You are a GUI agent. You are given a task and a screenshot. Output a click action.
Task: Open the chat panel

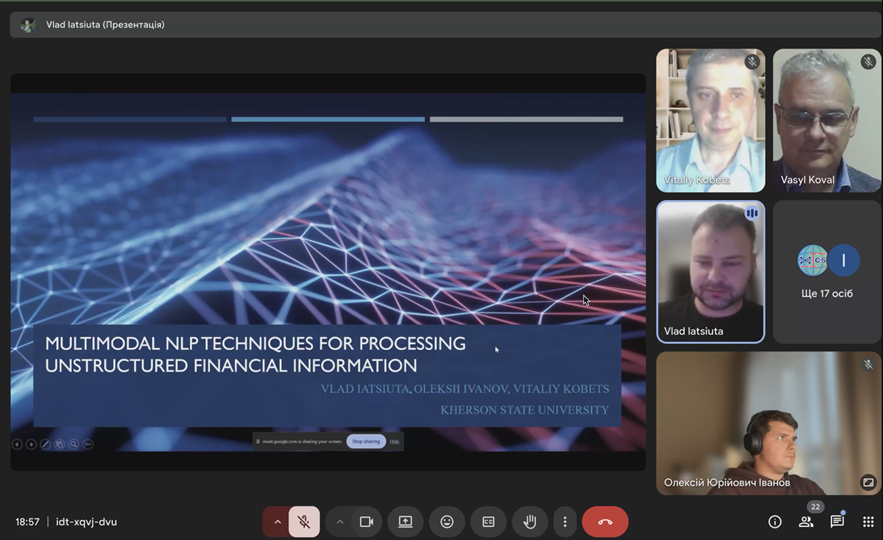point(837,522)
